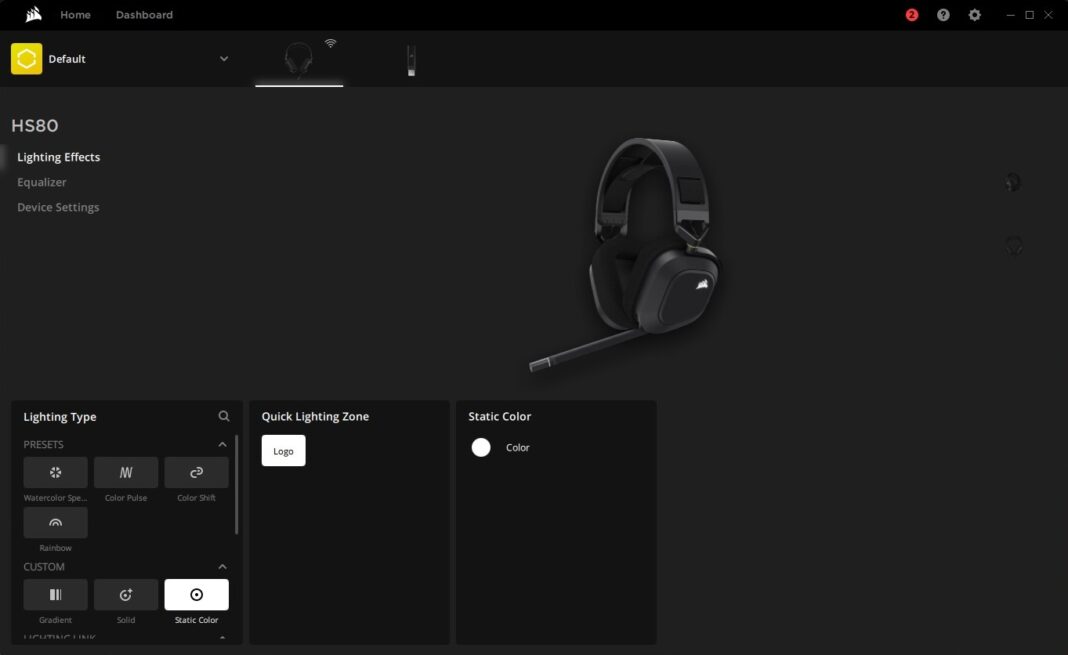Image resolution: width=1068 pixels, height=655 pixels.
Task: Switch to the Dashboard tab
Action: click(x=144, y=14)
